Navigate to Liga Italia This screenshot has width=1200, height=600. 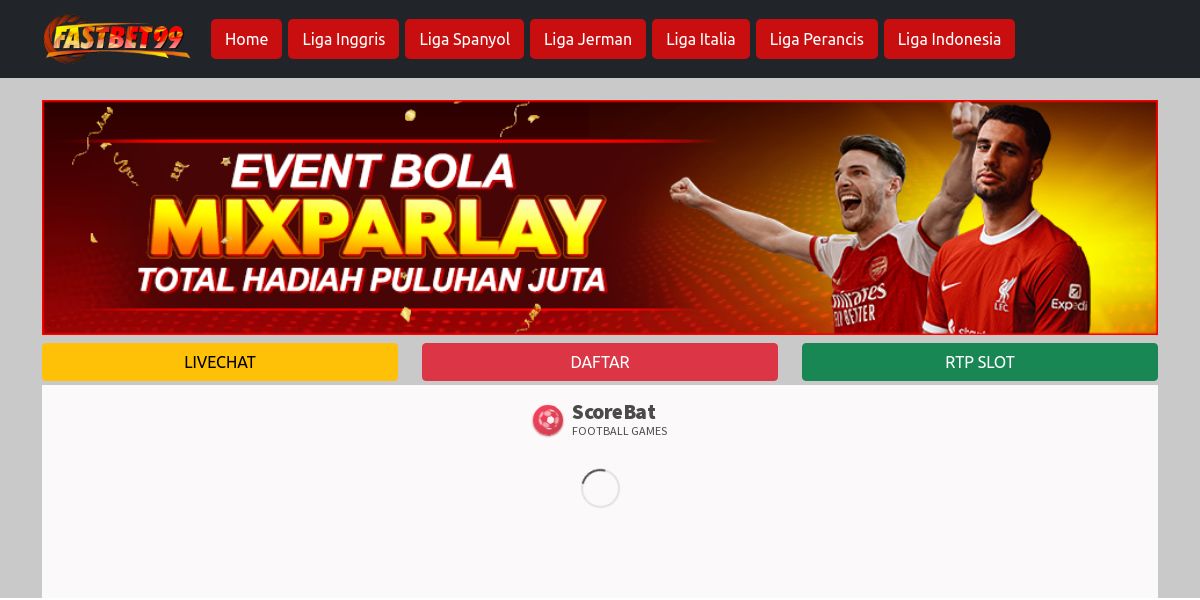(701, 39)
